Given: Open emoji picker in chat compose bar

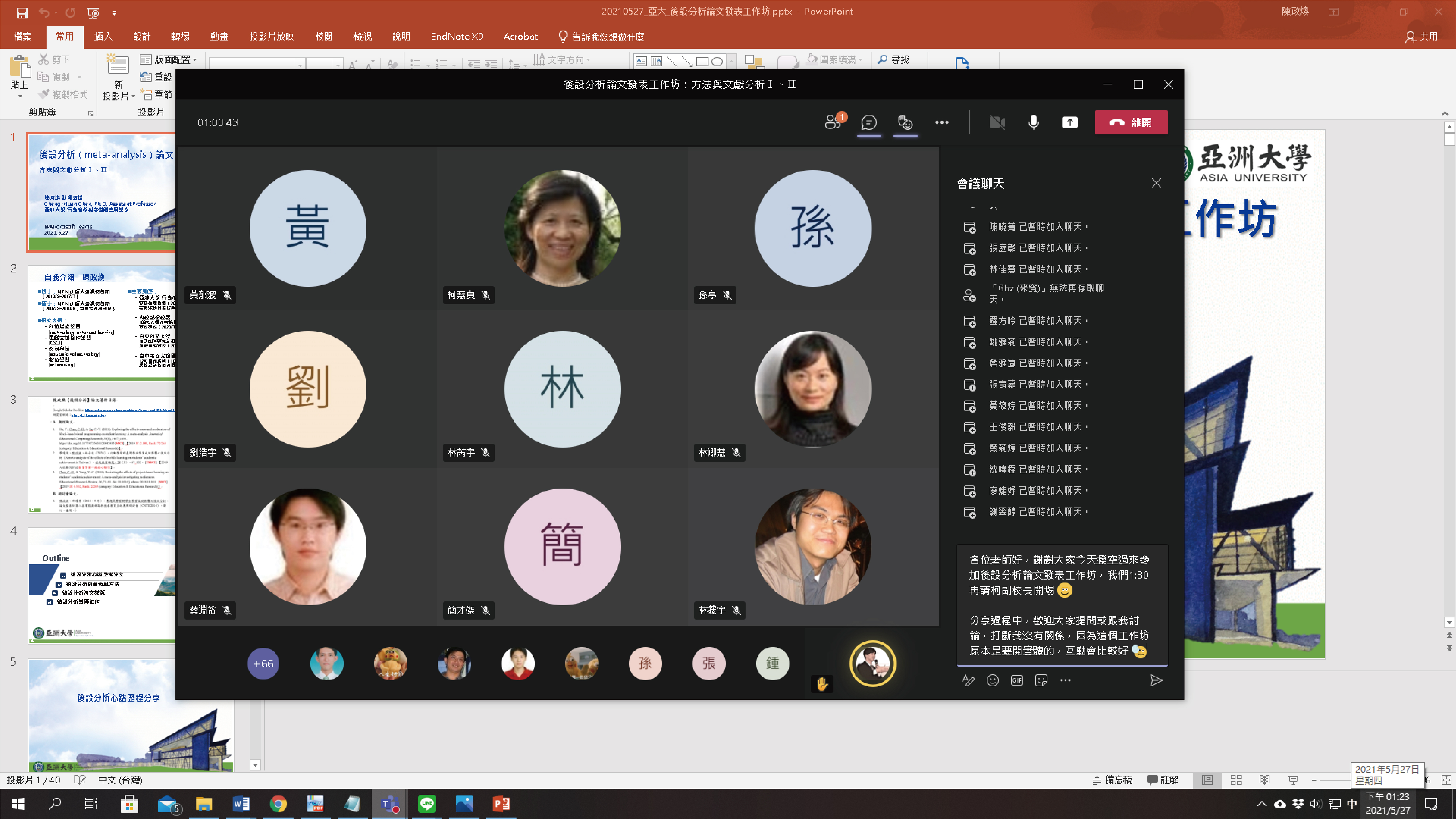Looking at the screenshot, I should tap(993, 680).
